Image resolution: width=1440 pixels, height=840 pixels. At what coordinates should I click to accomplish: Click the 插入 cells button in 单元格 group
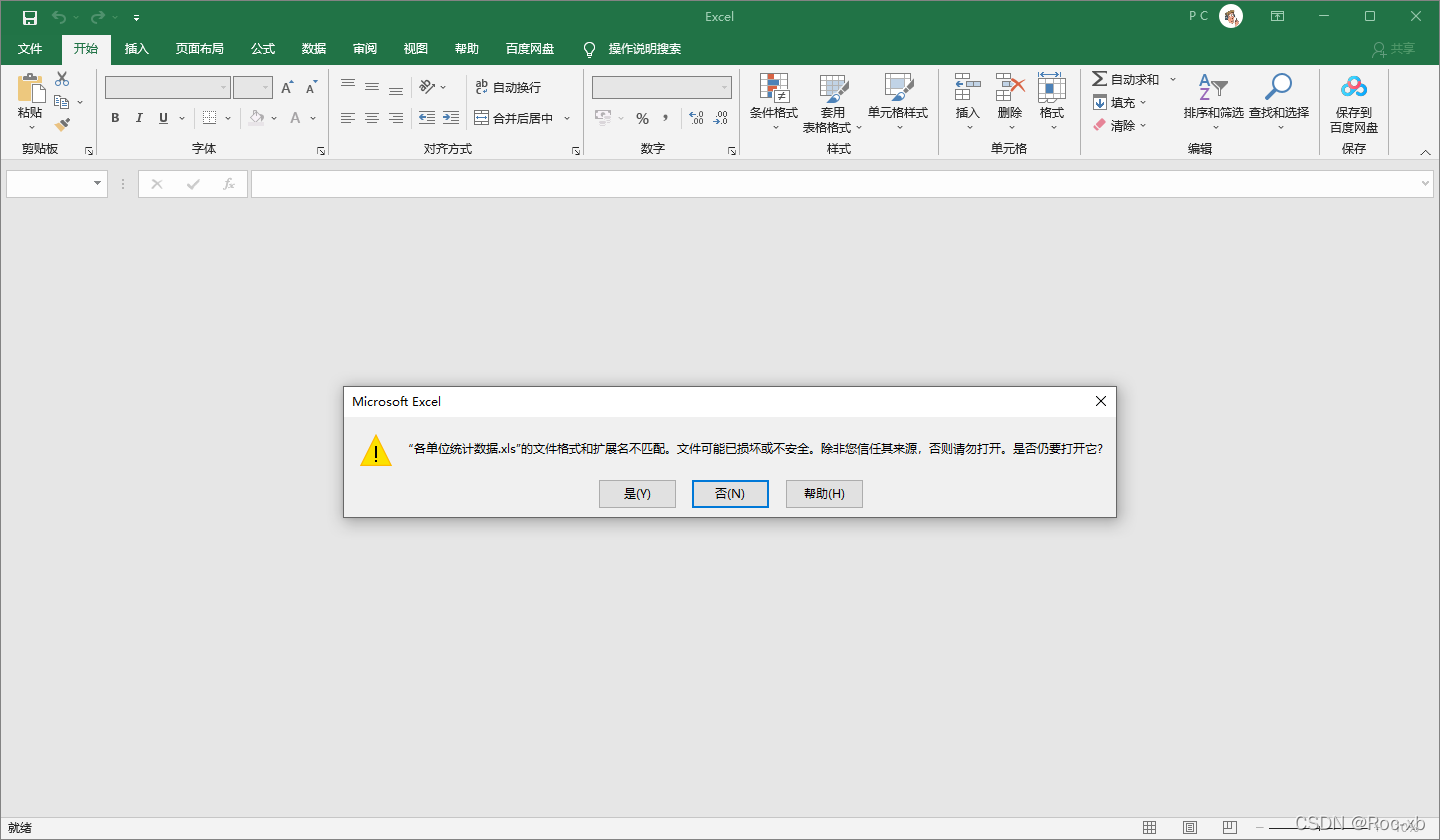click(968, 102)
